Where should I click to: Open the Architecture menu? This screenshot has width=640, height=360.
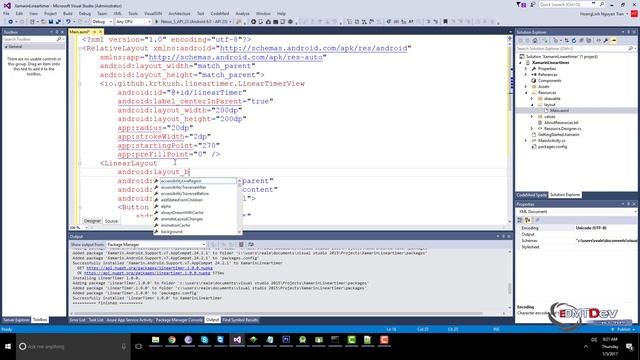[179, 13]
